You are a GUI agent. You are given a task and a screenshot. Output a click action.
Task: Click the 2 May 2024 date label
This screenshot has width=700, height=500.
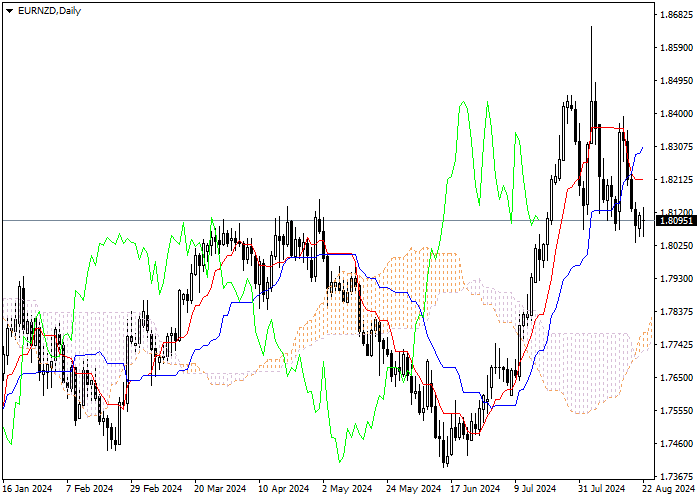[347, 489]
